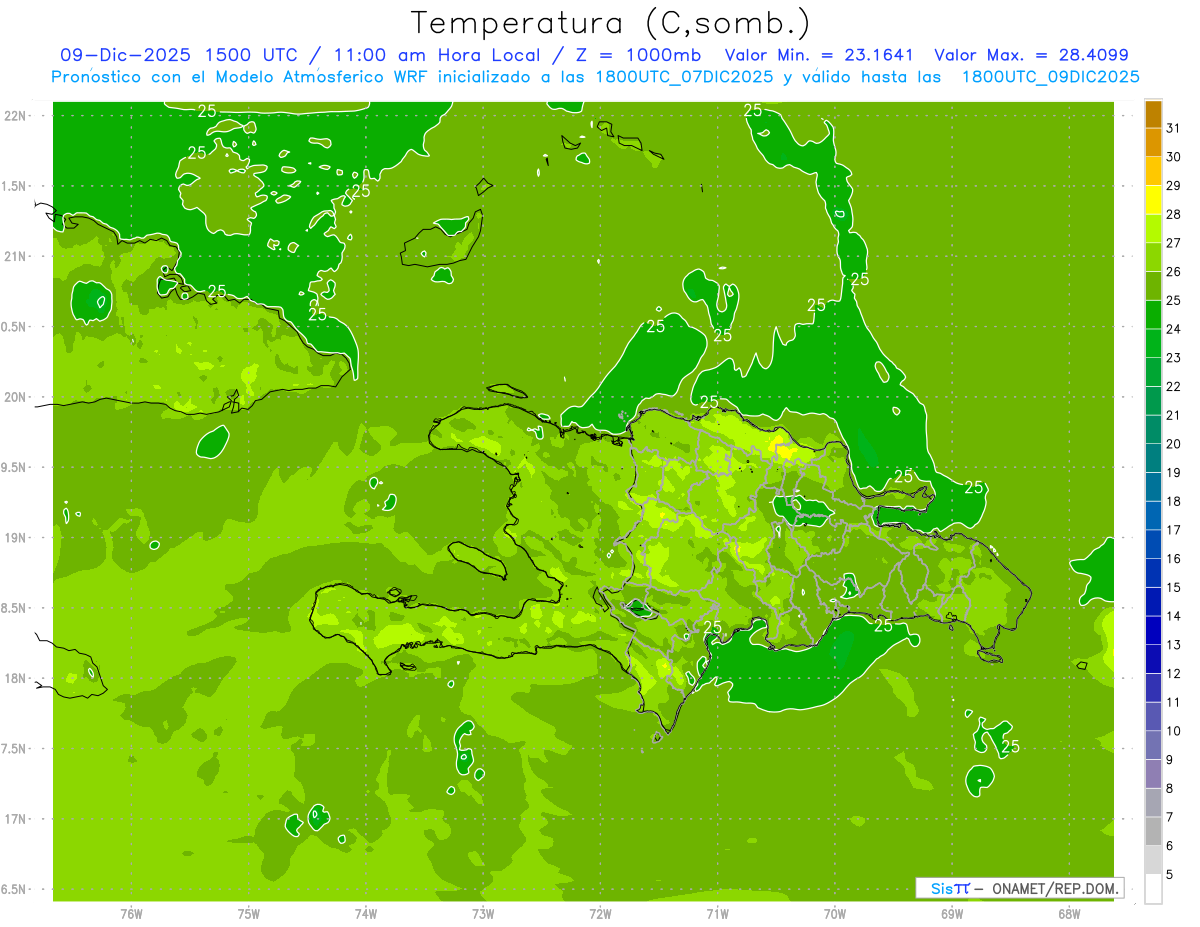Select the white swatch below 5 on legend

point(1153,889)
